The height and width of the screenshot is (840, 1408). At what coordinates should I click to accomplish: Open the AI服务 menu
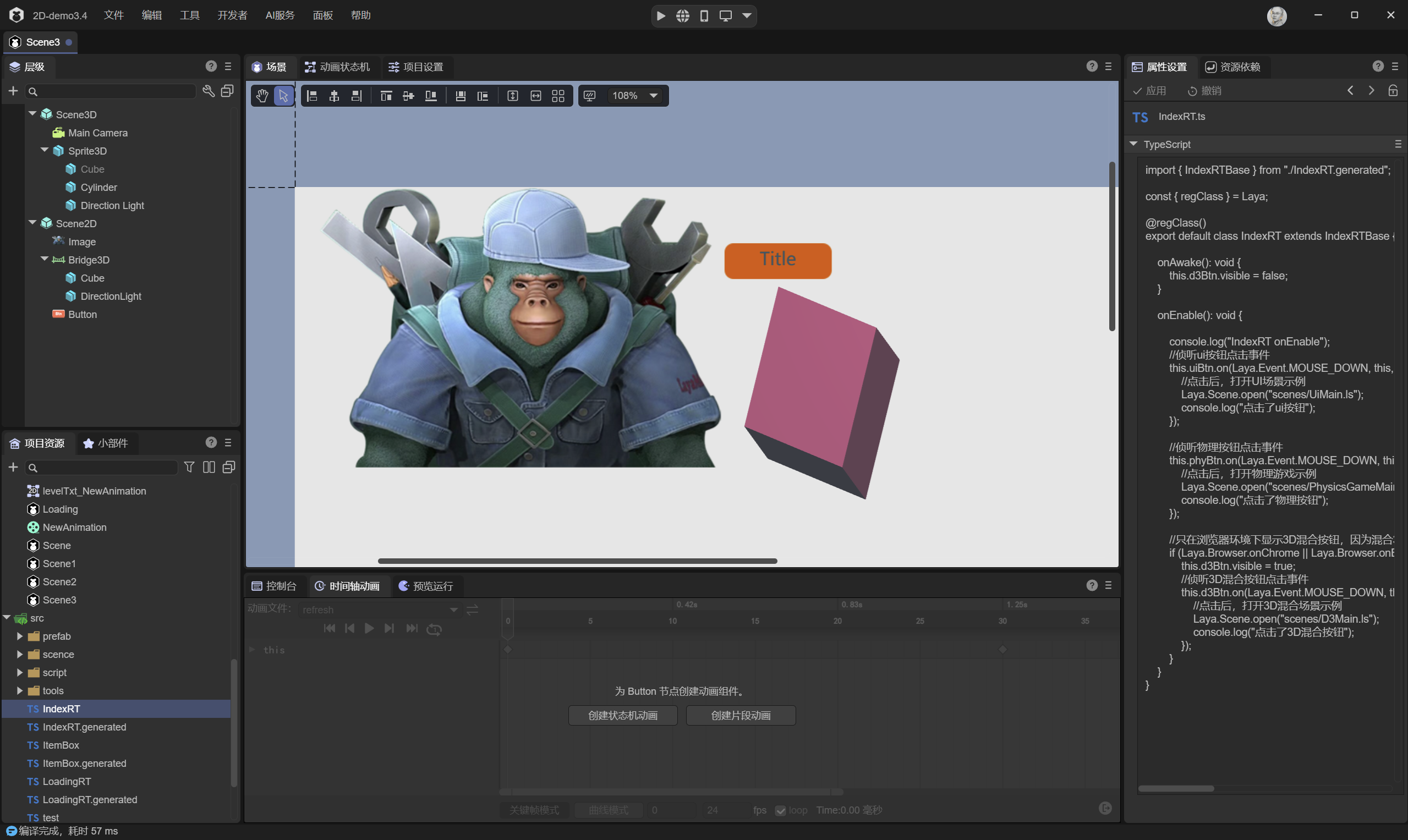[x=280, y=15]
